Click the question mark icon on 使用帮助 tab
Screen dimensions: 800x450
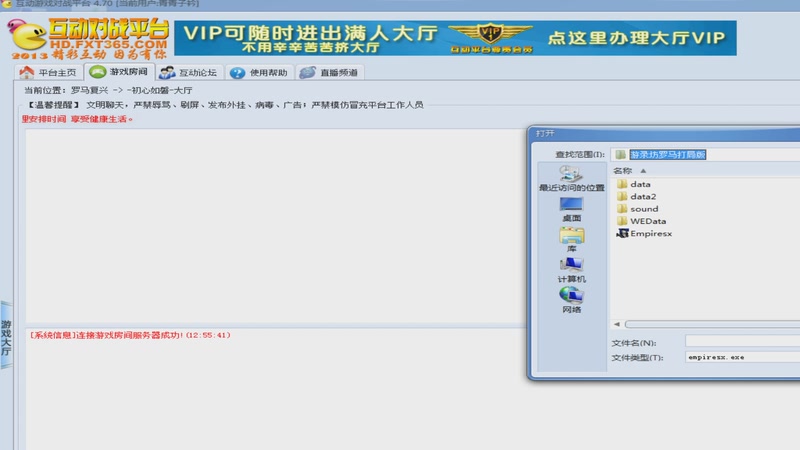point(237,73)
